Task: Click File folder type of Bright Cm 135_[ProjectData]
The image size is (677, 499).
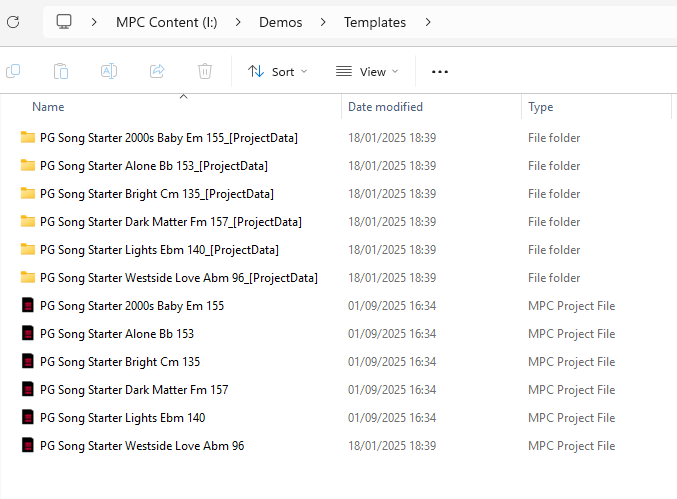Action: [554, 194]
